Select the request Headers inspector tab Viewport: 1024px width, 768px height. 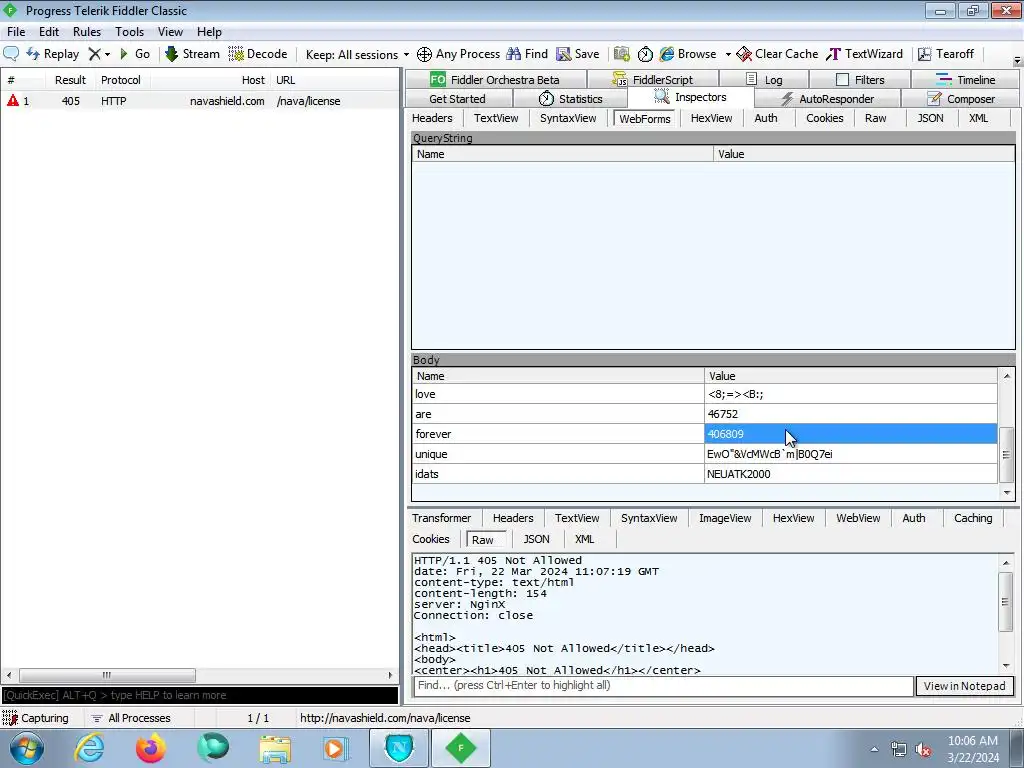432,118
